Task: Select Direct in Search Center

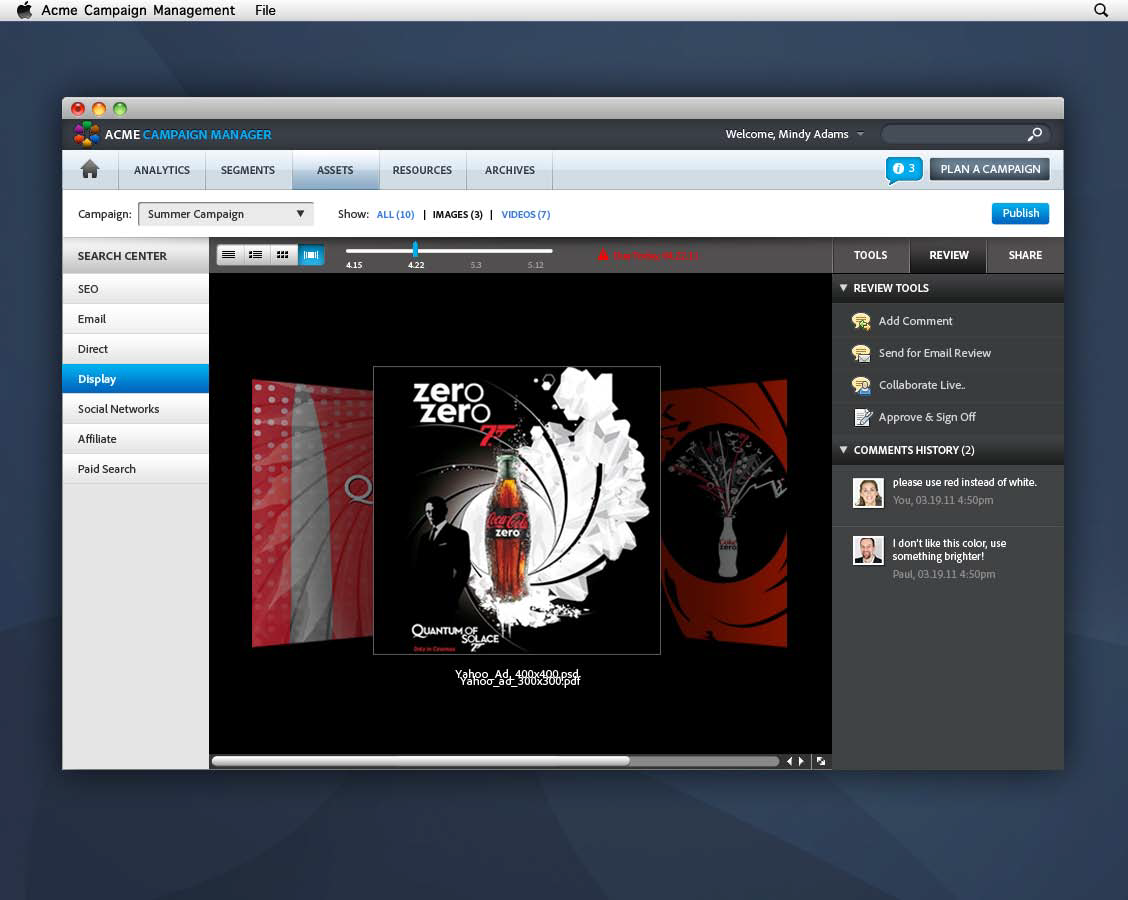Action: [136, 349]
